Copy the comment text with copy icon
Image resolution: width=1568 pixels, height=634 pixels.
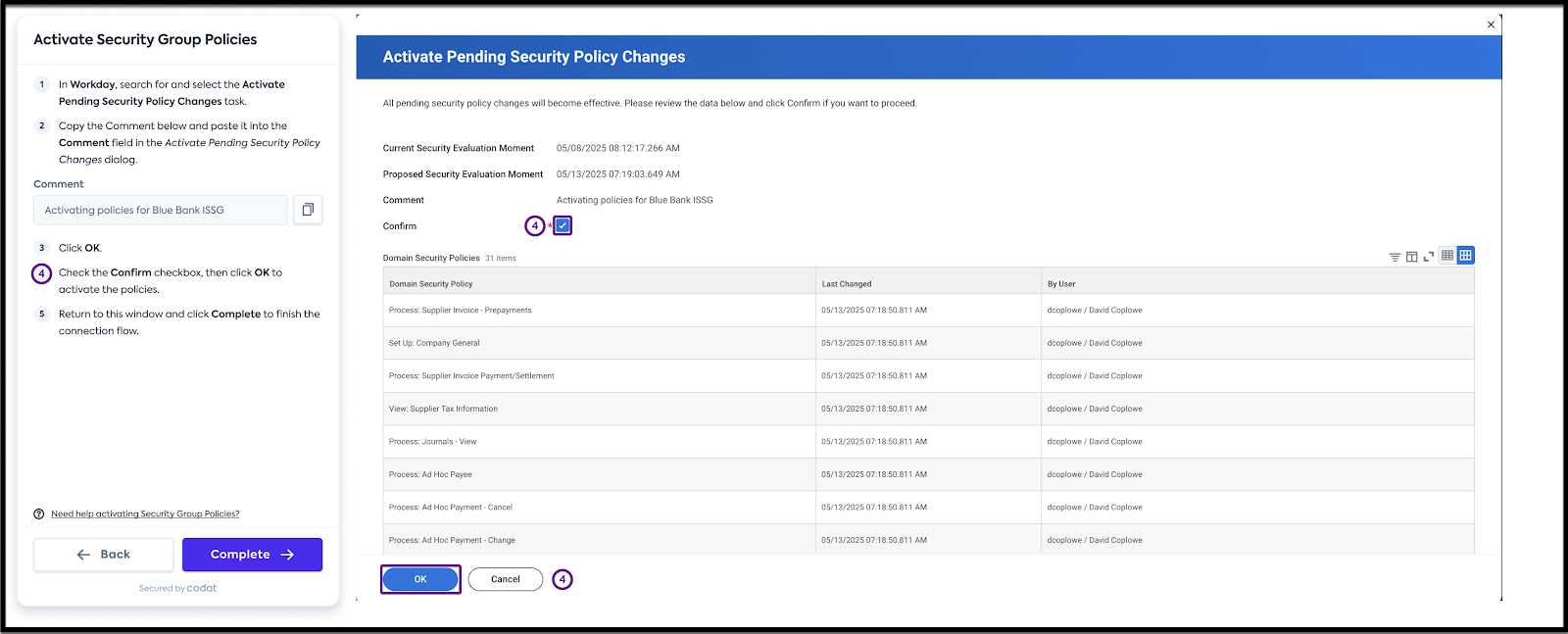[x=308, y=210]
